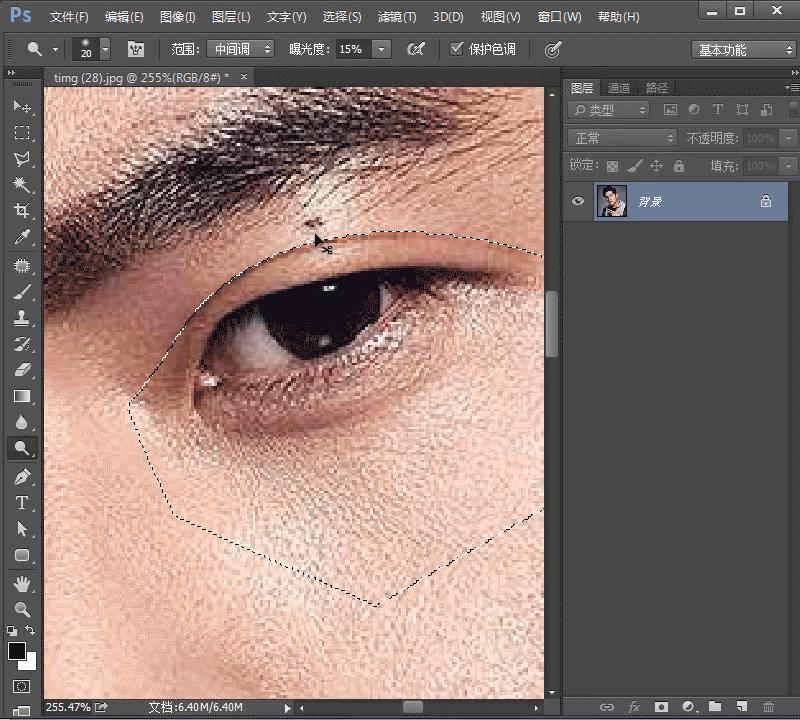Click the airbrush mode icon in options bar
The width and height of the screenshot is (800, 720).
(416, 49)
